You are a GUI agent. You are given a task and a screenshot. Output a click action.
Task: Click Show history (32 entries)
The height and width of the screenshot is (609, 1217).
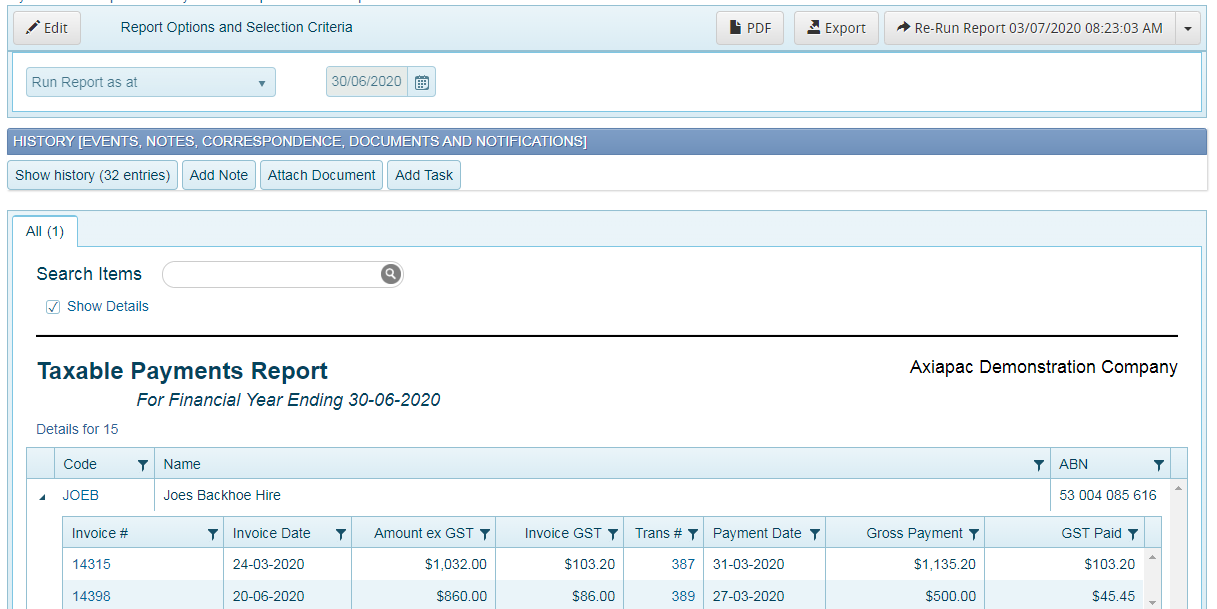pos(92,175)
